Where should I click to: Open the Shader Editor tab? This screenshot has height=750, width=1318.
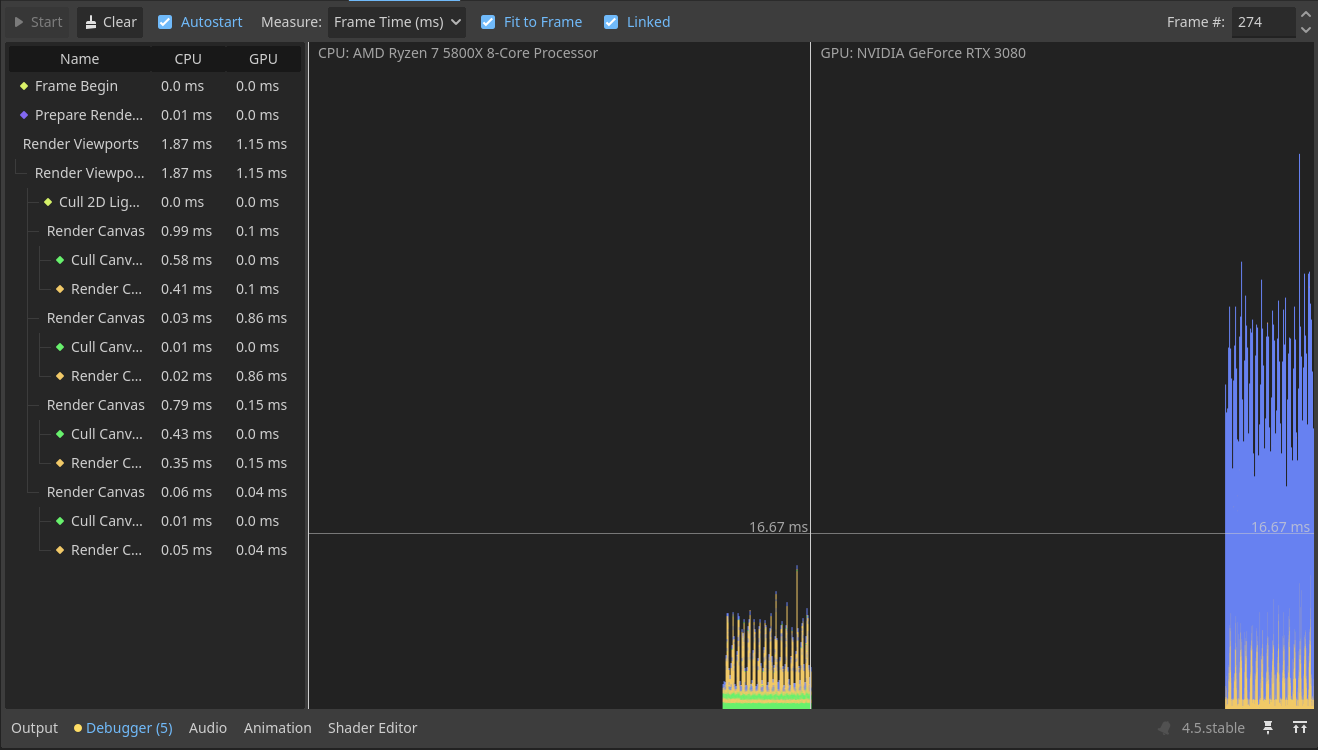click(x=372, y=728)
